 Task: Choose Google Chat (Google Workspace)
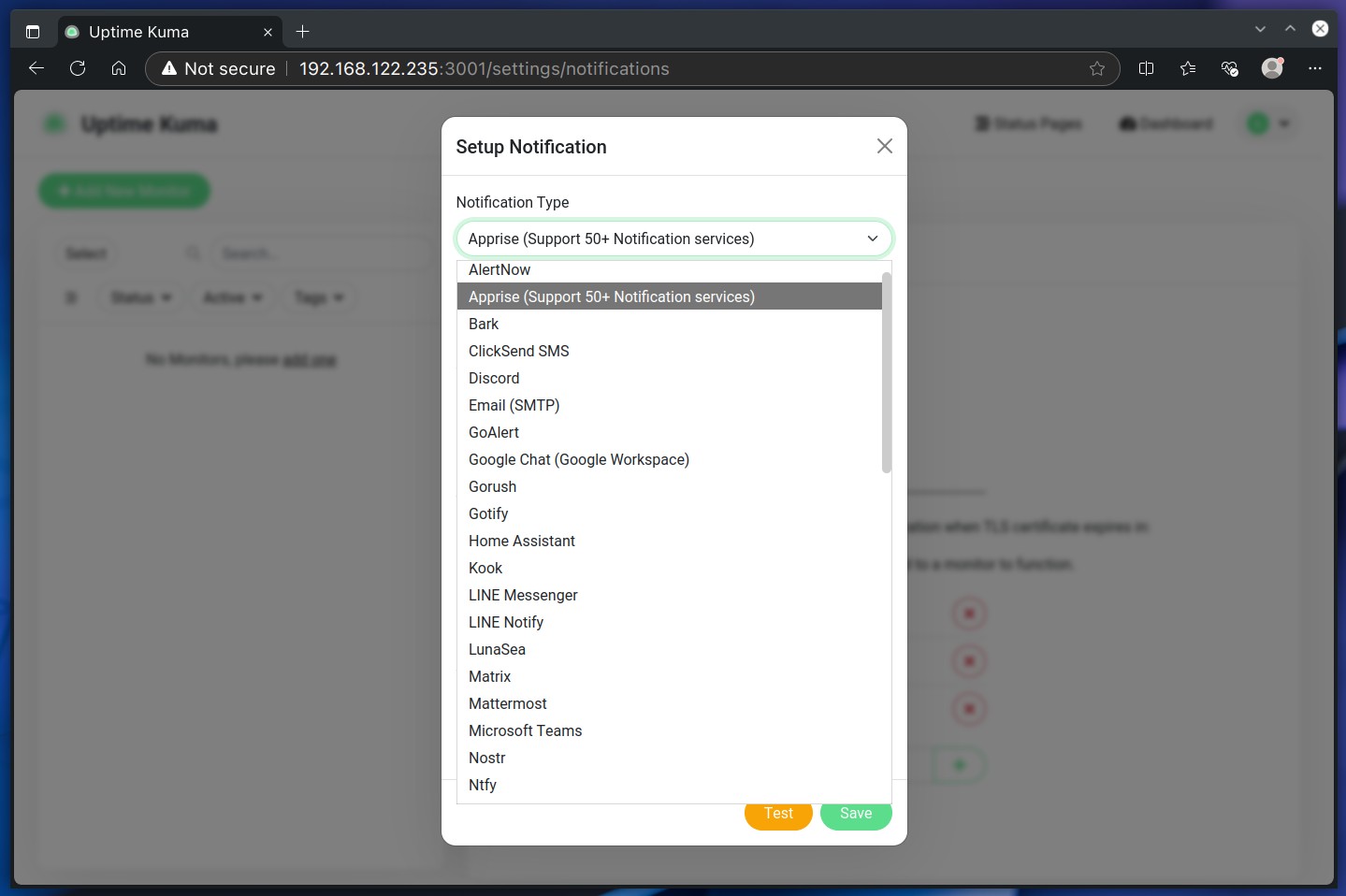(x=670, y=459)
